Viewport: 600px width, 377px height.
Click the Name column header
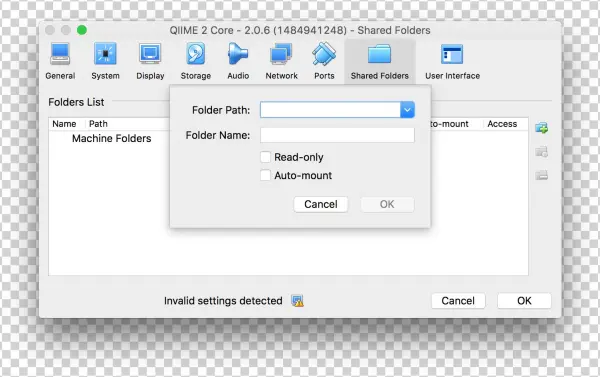pos(64,124)
